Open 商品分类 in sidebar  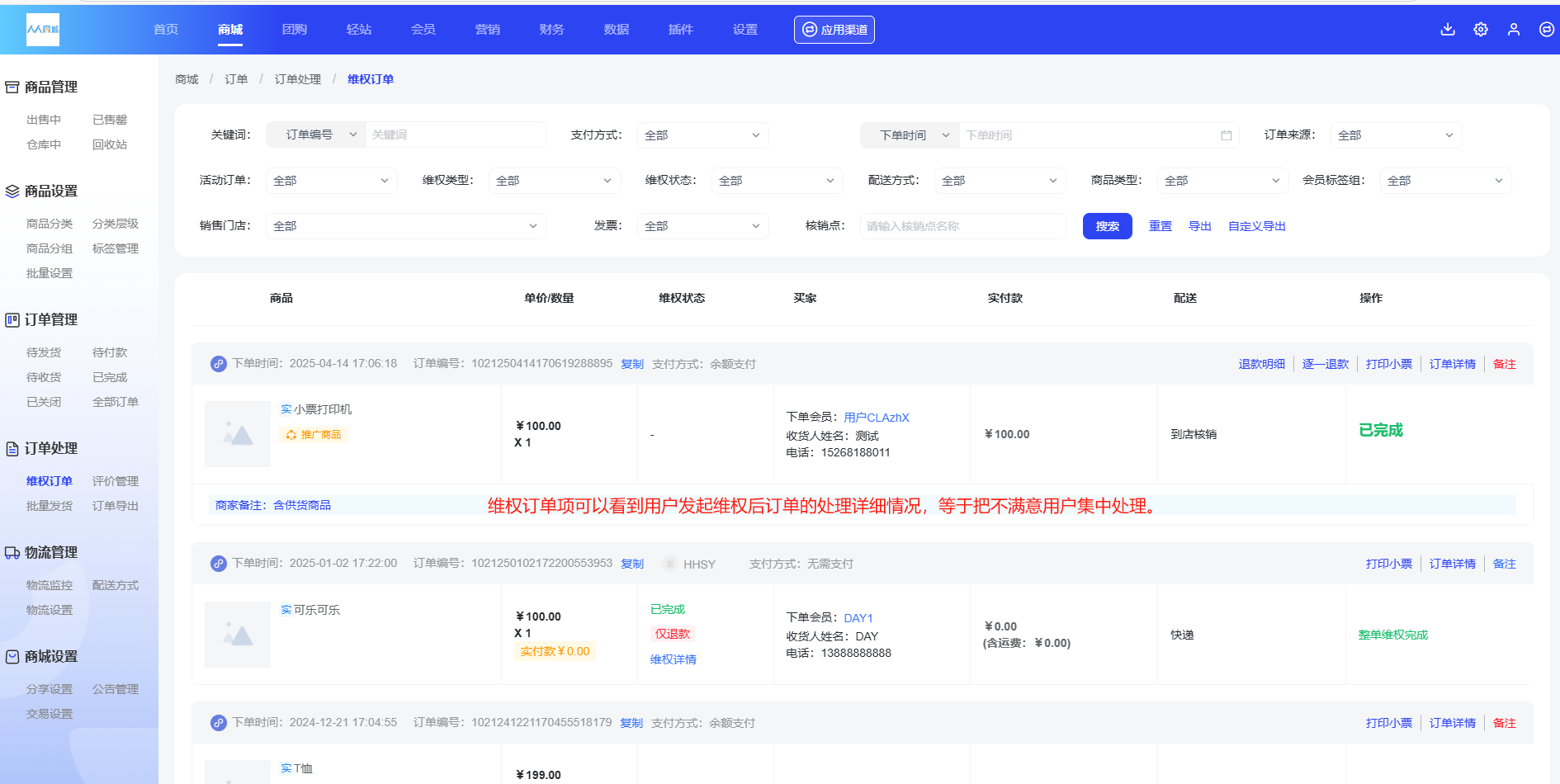(50, 224)
